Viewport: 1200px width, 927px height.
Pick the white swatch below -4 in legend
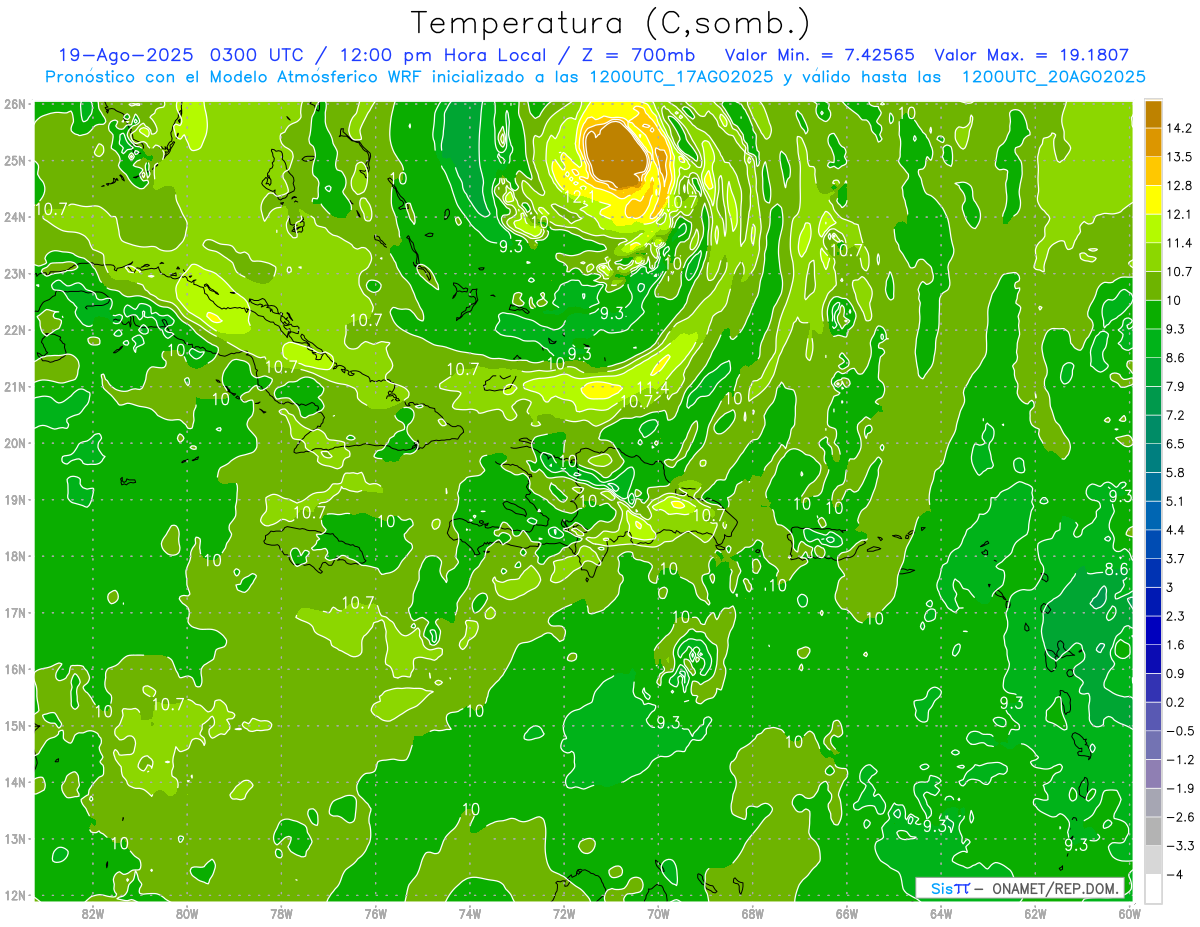pos(1153,888)
